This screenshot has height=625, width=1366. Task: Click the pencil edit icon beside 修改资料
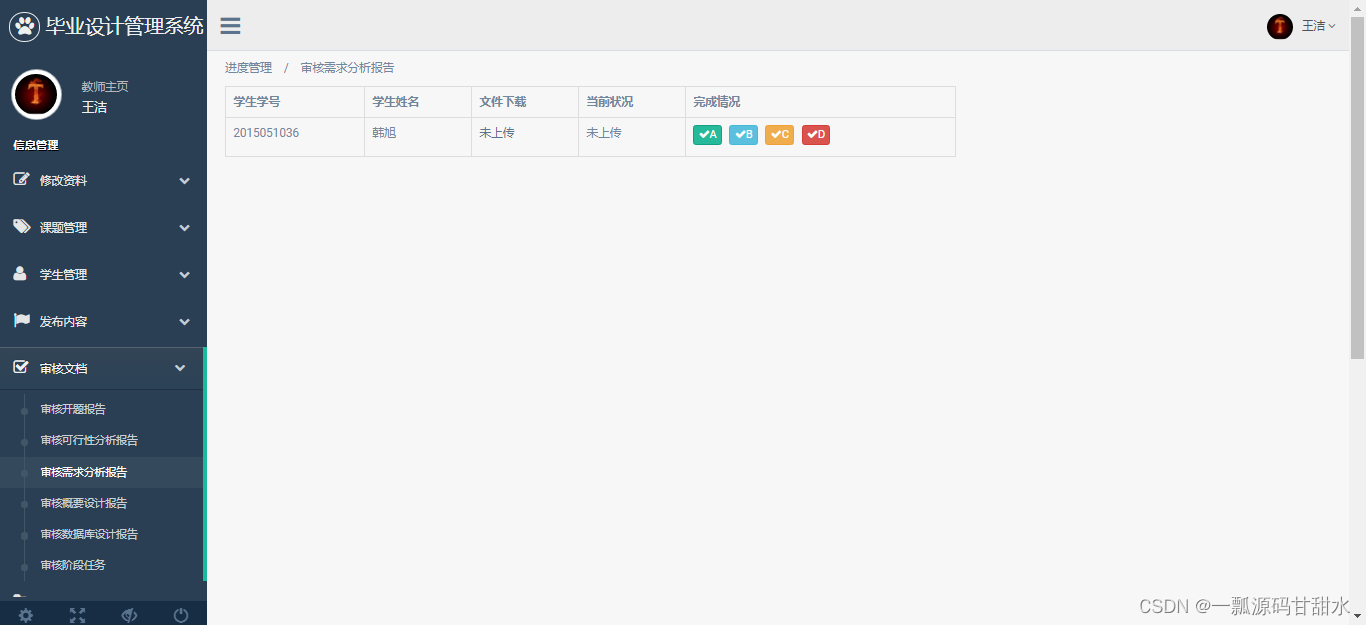21,180
